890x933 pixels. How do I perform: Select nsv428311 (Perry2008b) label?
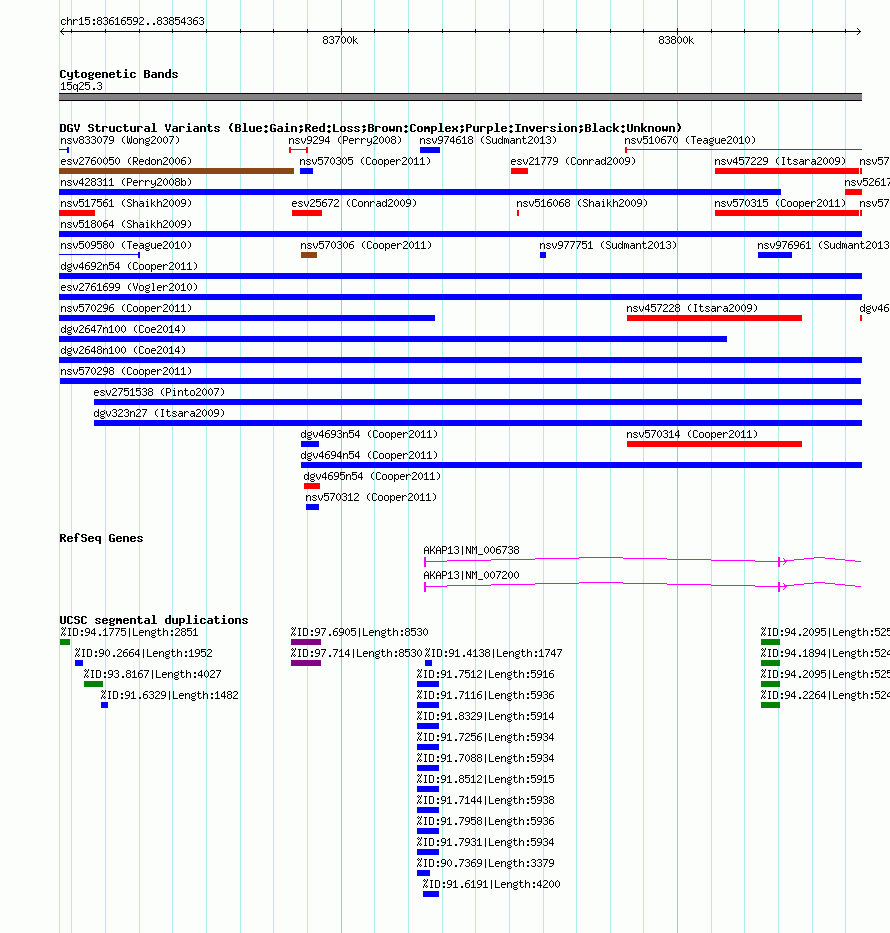pyautogui.click(x=126, y=182)
